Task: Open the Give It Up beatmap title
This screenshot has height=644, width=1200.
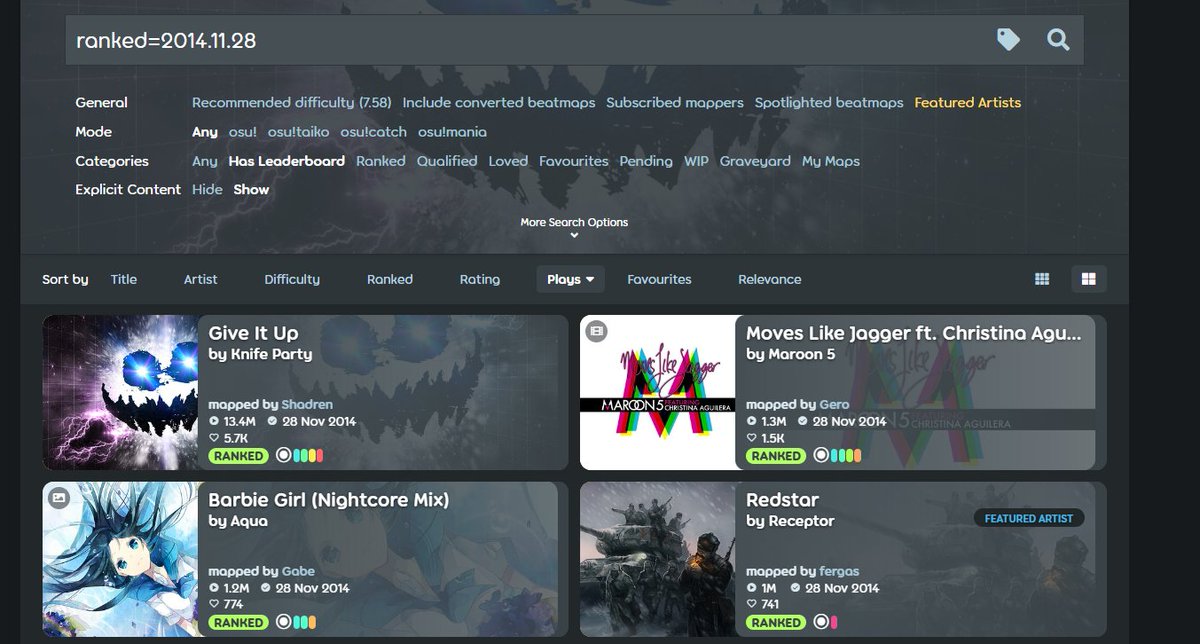Action: (x=253, y=333)
